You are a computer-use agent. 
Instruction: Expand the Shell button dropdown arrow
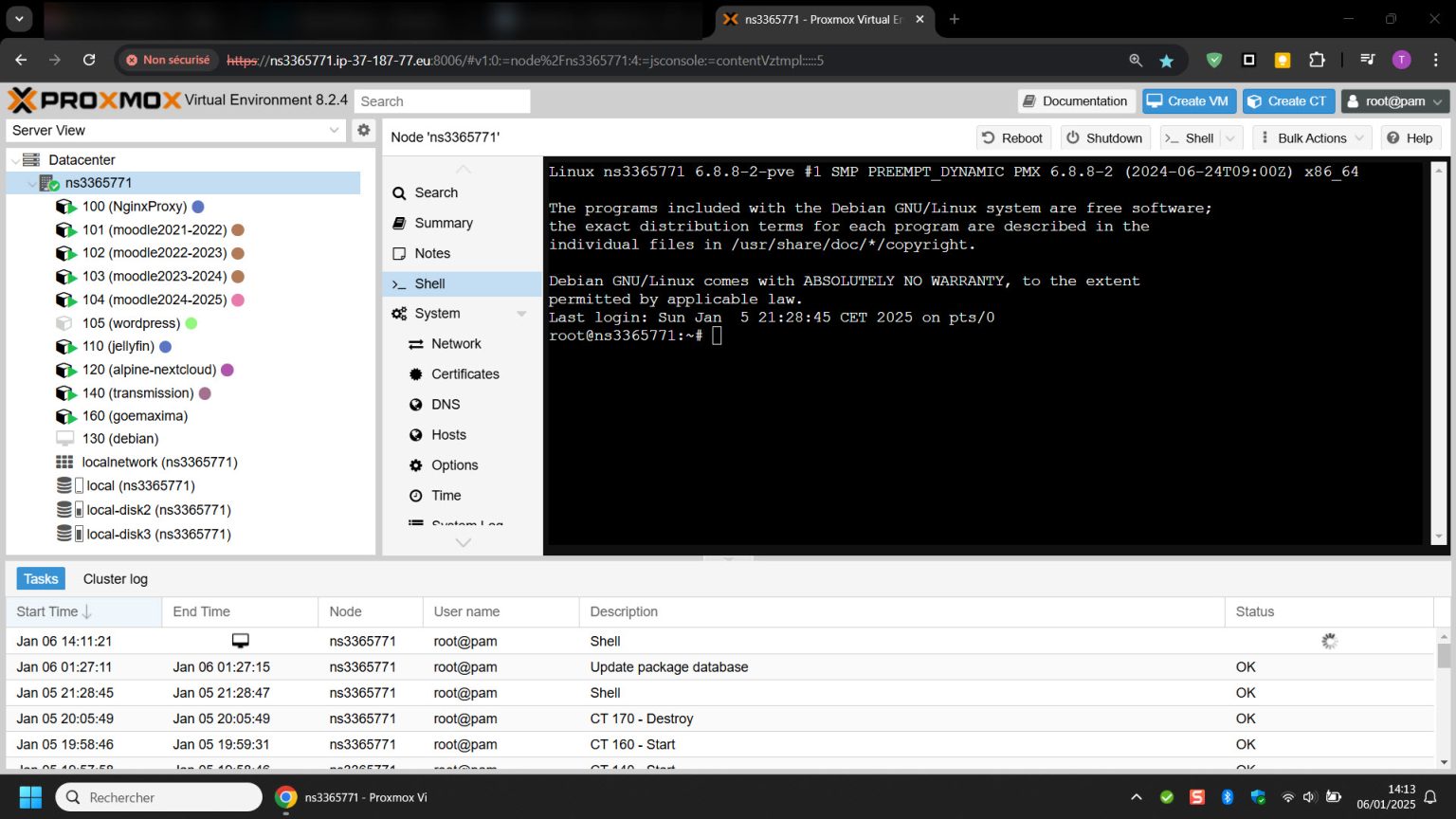pos(1230,138)
